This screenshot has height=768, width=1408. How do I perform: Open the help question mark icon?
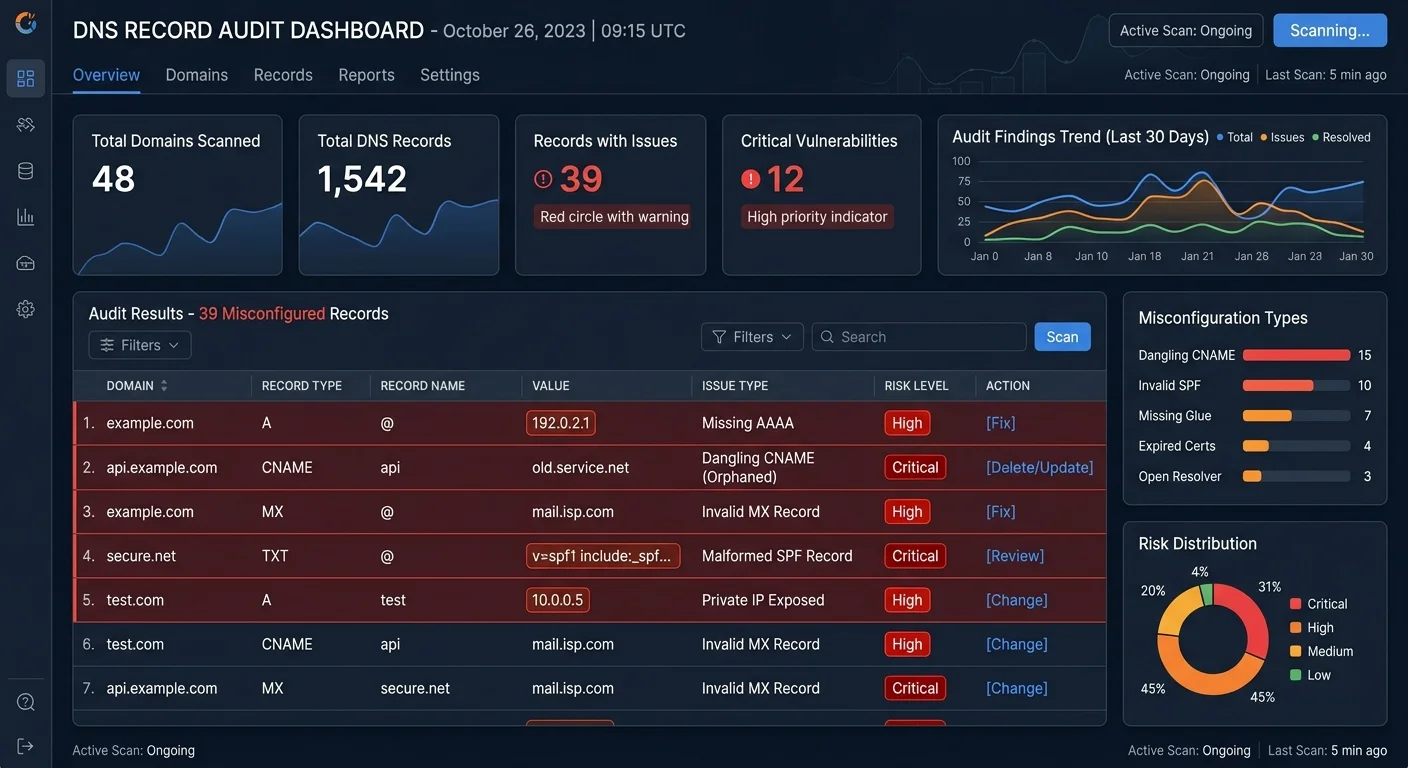coord(26,702)
